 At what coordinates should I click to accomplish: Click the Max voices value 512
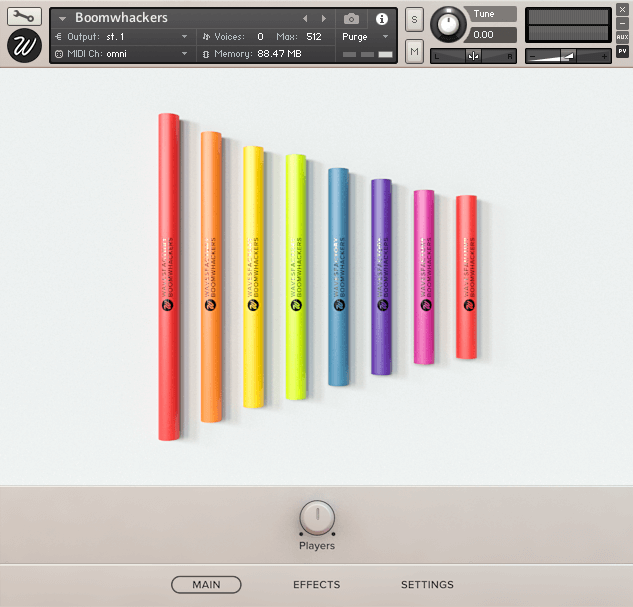pos(314,37)
